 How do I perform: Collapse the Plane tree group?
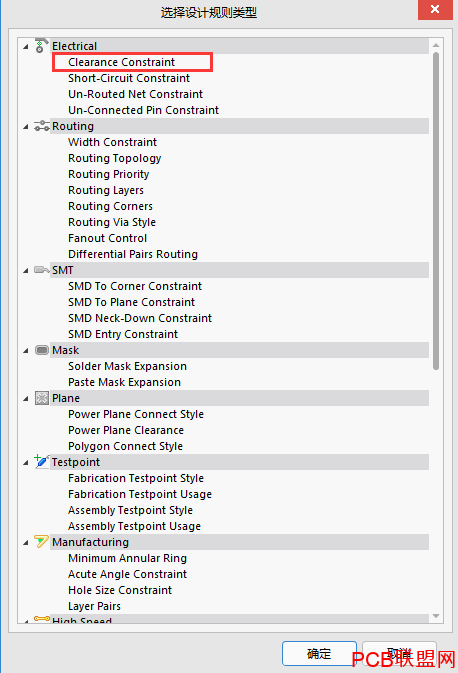point(26,399)
